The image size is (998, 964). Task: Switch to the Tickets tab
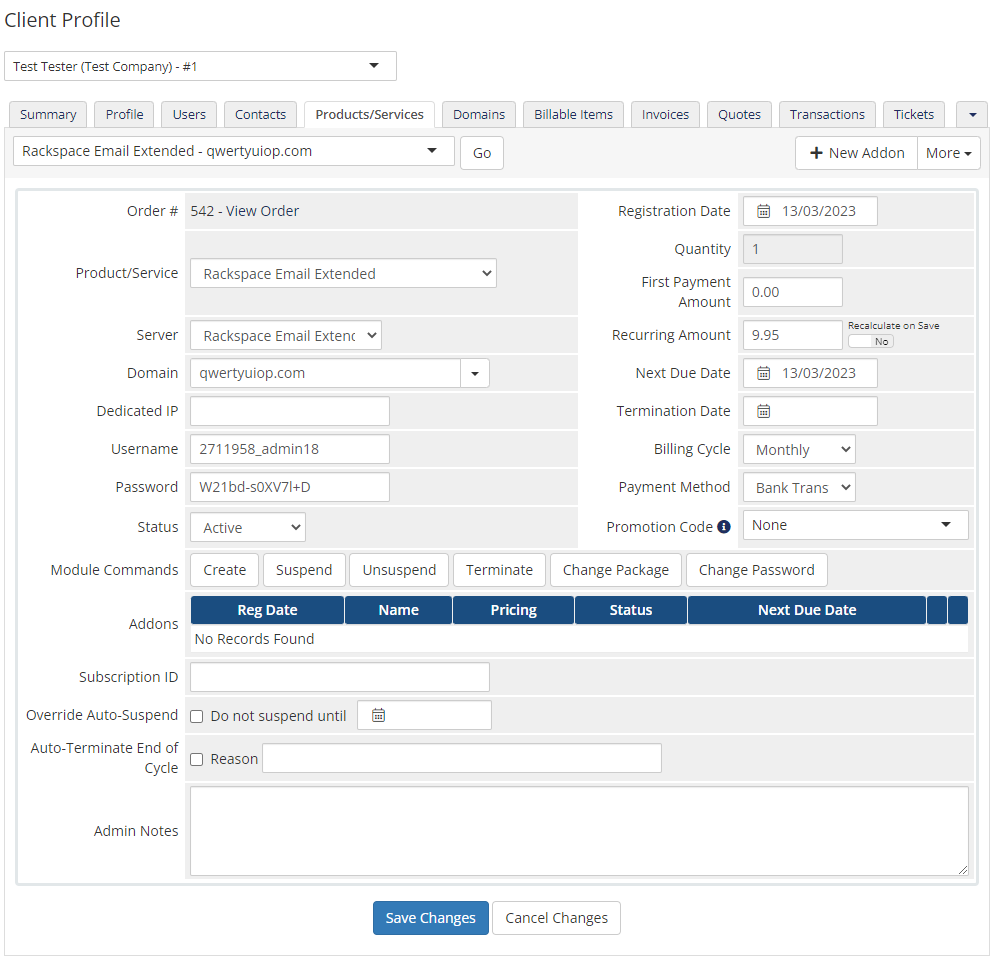pos(913,115)
